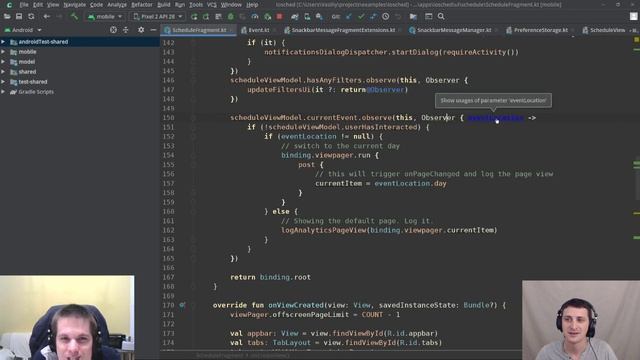
Task: Navigate back with the left arrow icon
Action: coord(47,17)
